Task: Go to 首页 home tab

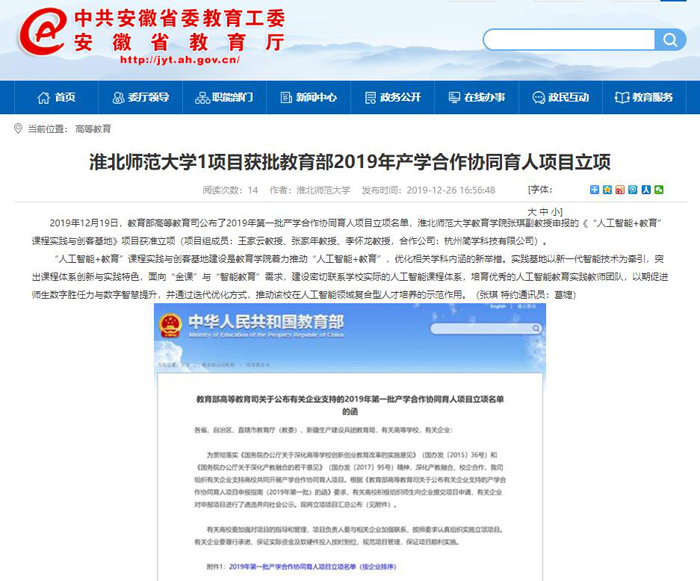Action: (x=56, y=97)
